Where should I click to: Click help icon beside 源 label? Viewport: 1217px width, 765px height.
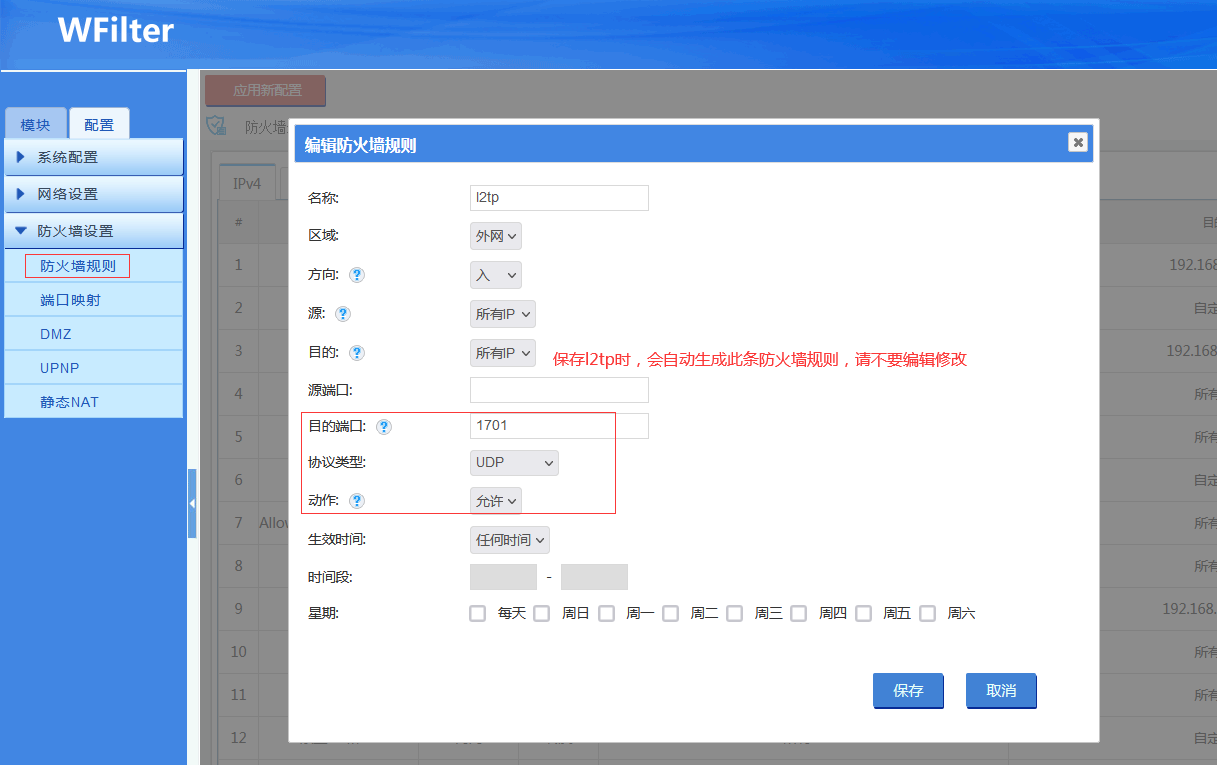click(x=343, y=314)
